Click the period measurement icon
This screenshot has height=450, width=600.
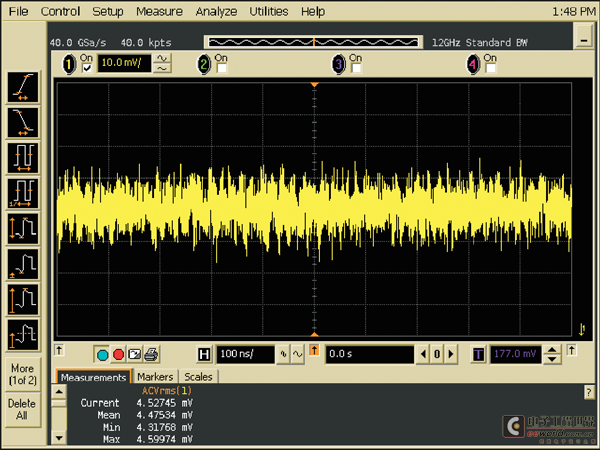(x=22, y=157)
